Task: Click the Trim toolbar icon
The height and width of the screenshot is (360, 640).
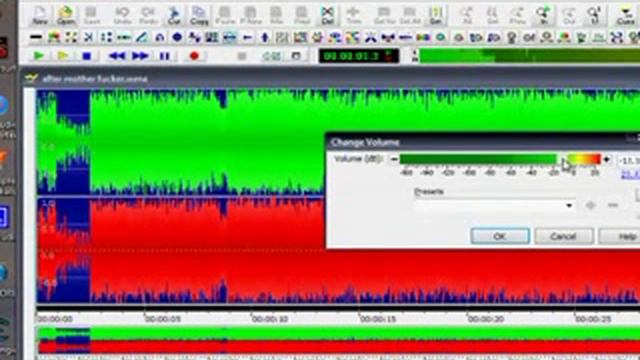Action: (353, 16)
